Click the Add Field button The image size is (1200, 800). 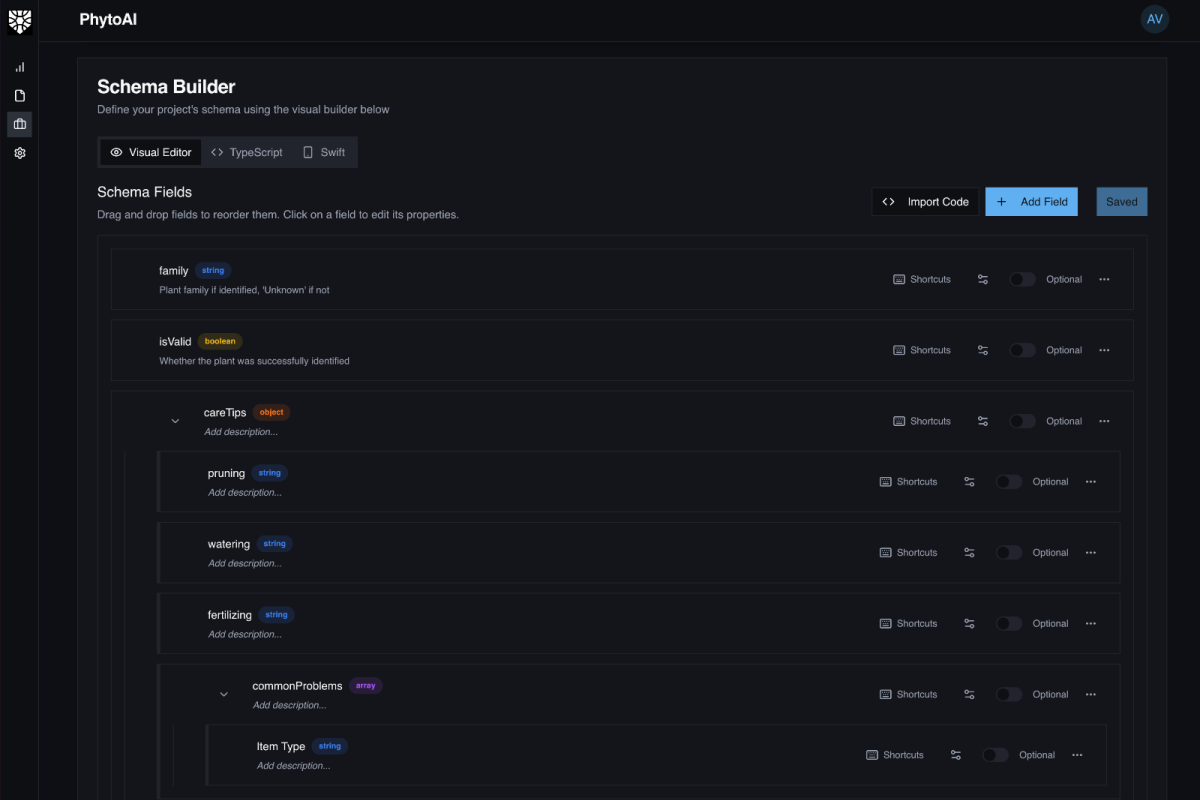(1031, 201)
